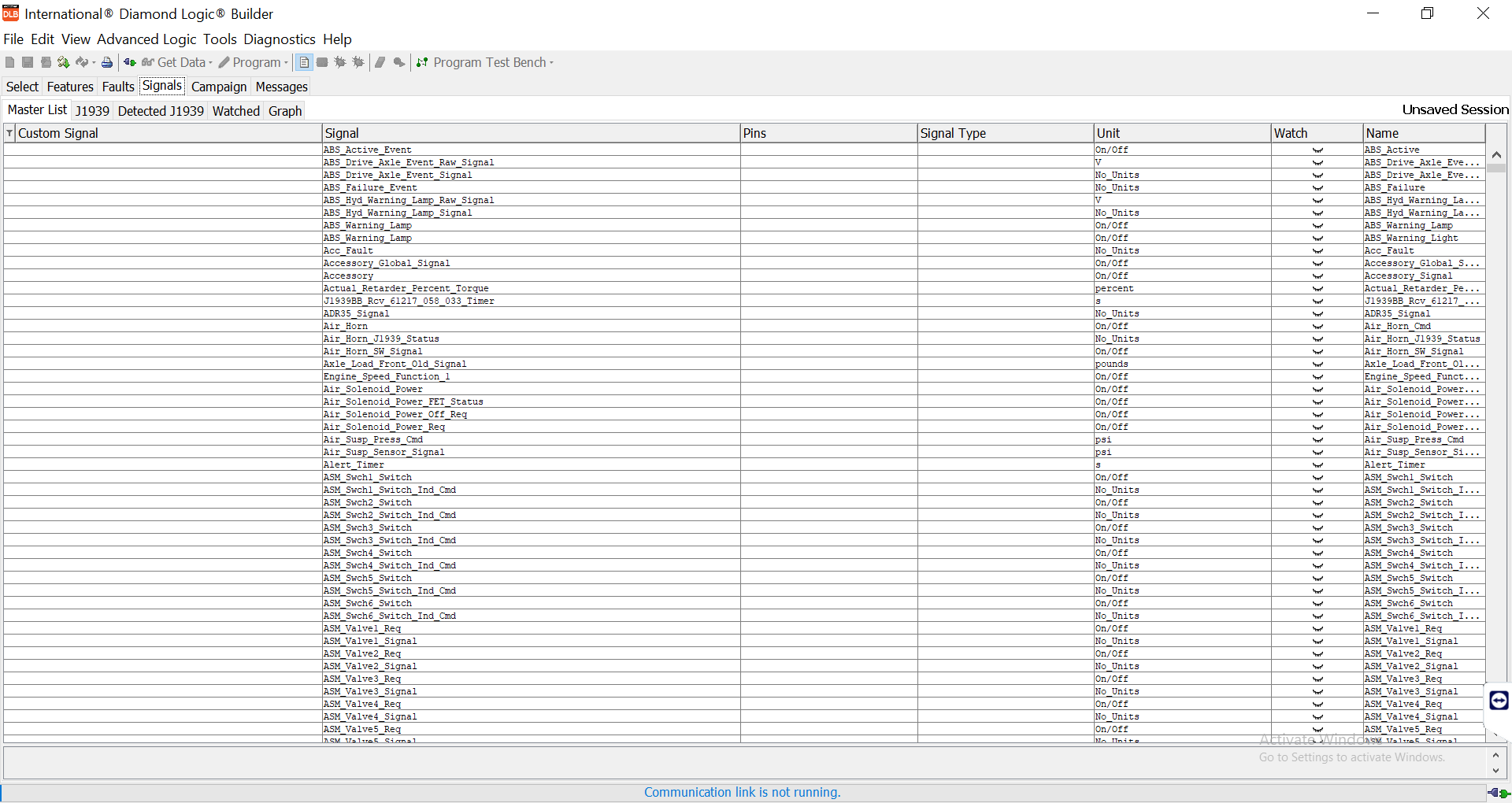Click the New file toolbar icon
Viewport: 1512px width, 803px height.
(9, 62)
